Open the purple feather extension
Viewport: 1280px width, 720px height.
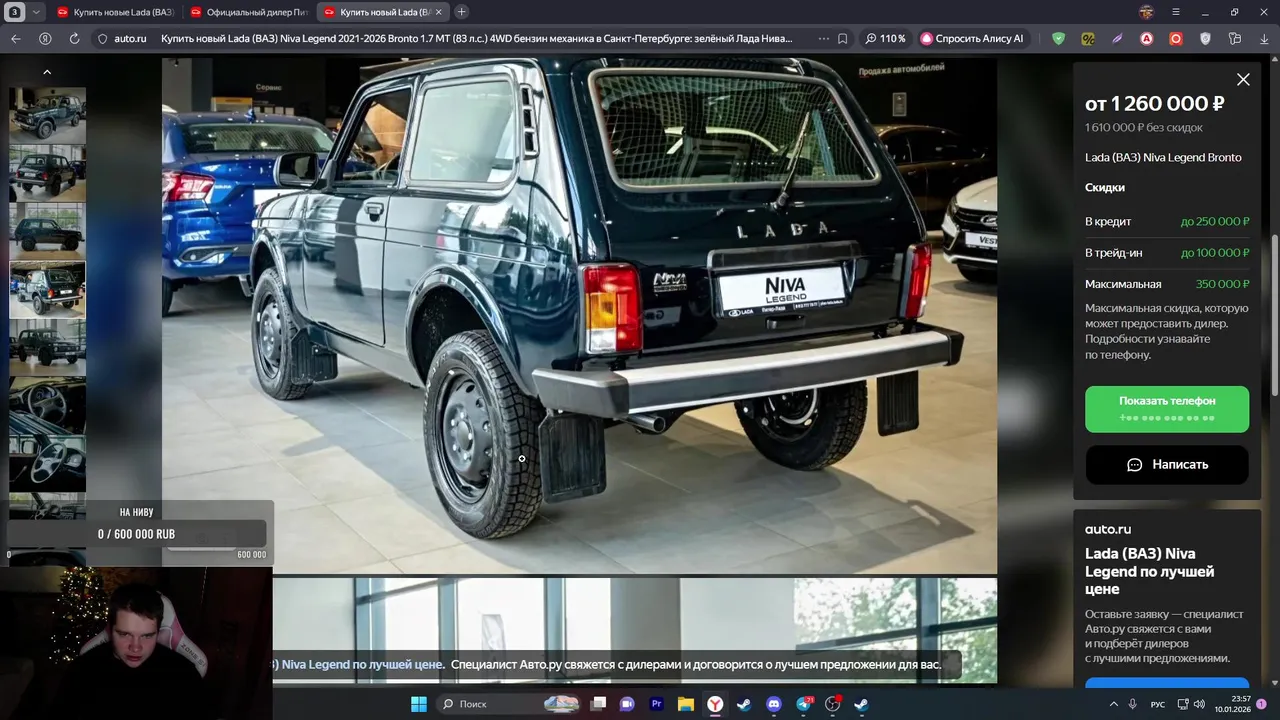click(1117, 39)
